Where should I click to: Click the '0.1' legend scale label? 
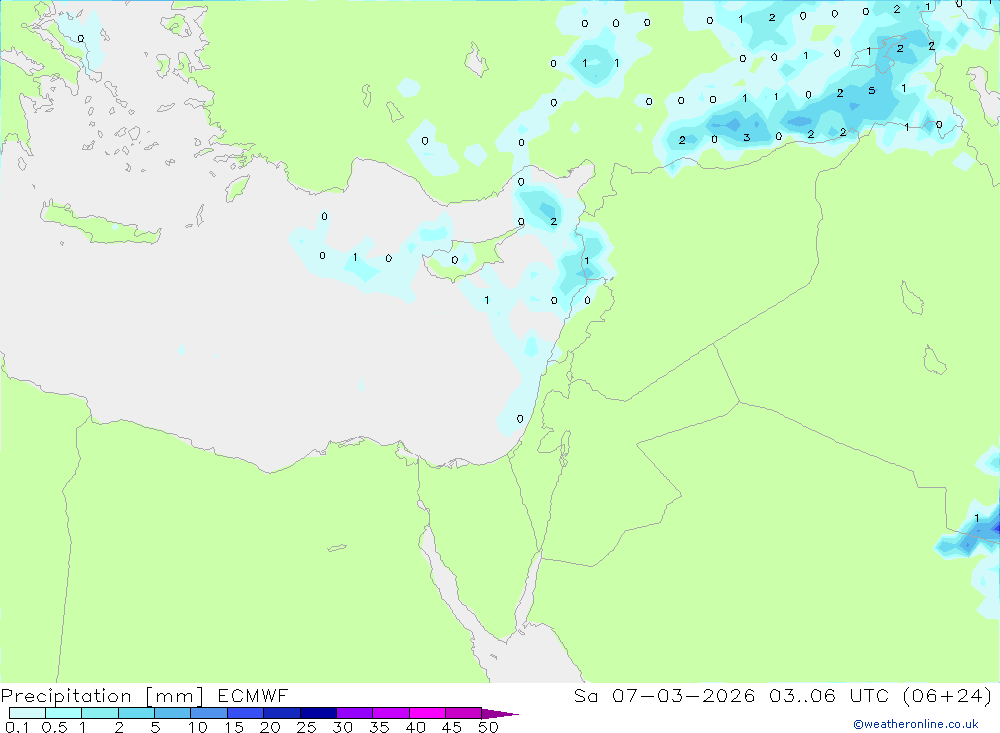(x=17, y=727)
